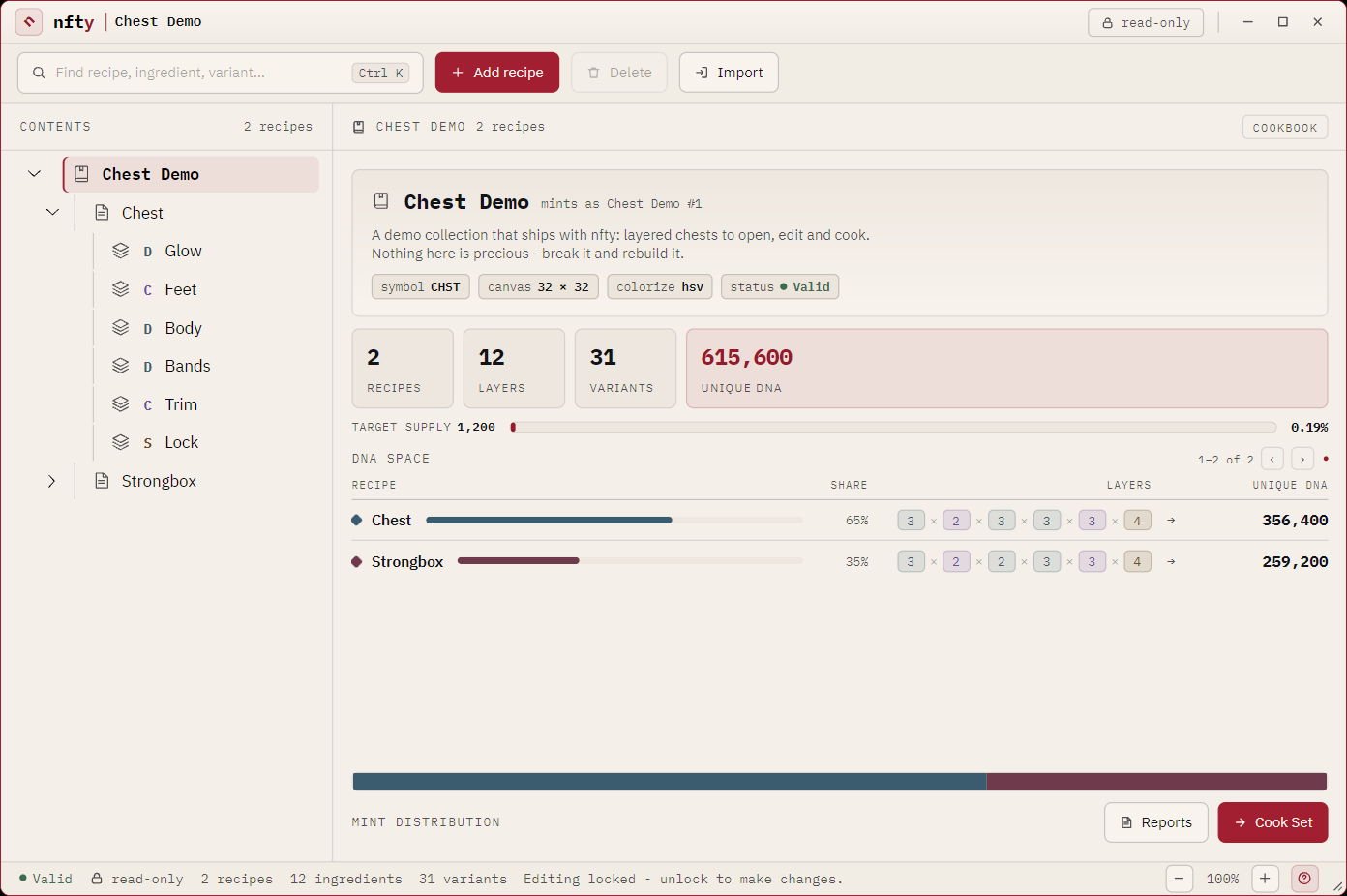Zoom out with the minus icon
This screenshot has height=896, width=1347.
point(1179,879)
